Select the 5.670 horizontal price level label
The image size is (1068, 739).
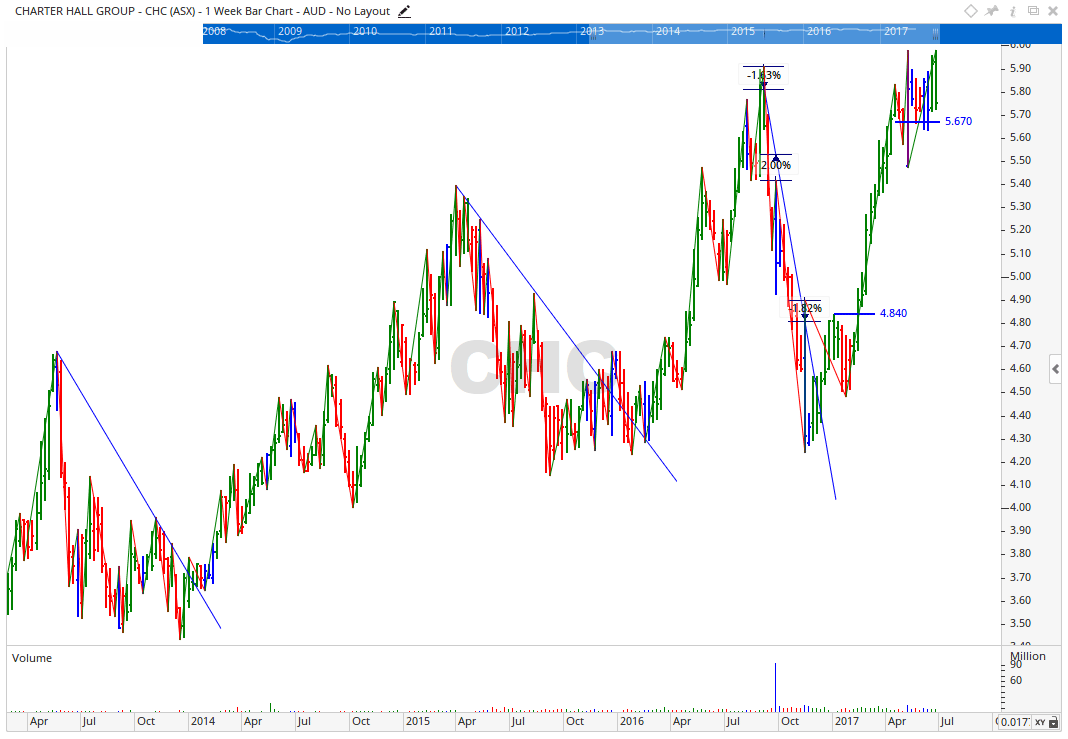click(x=958, y=121)
